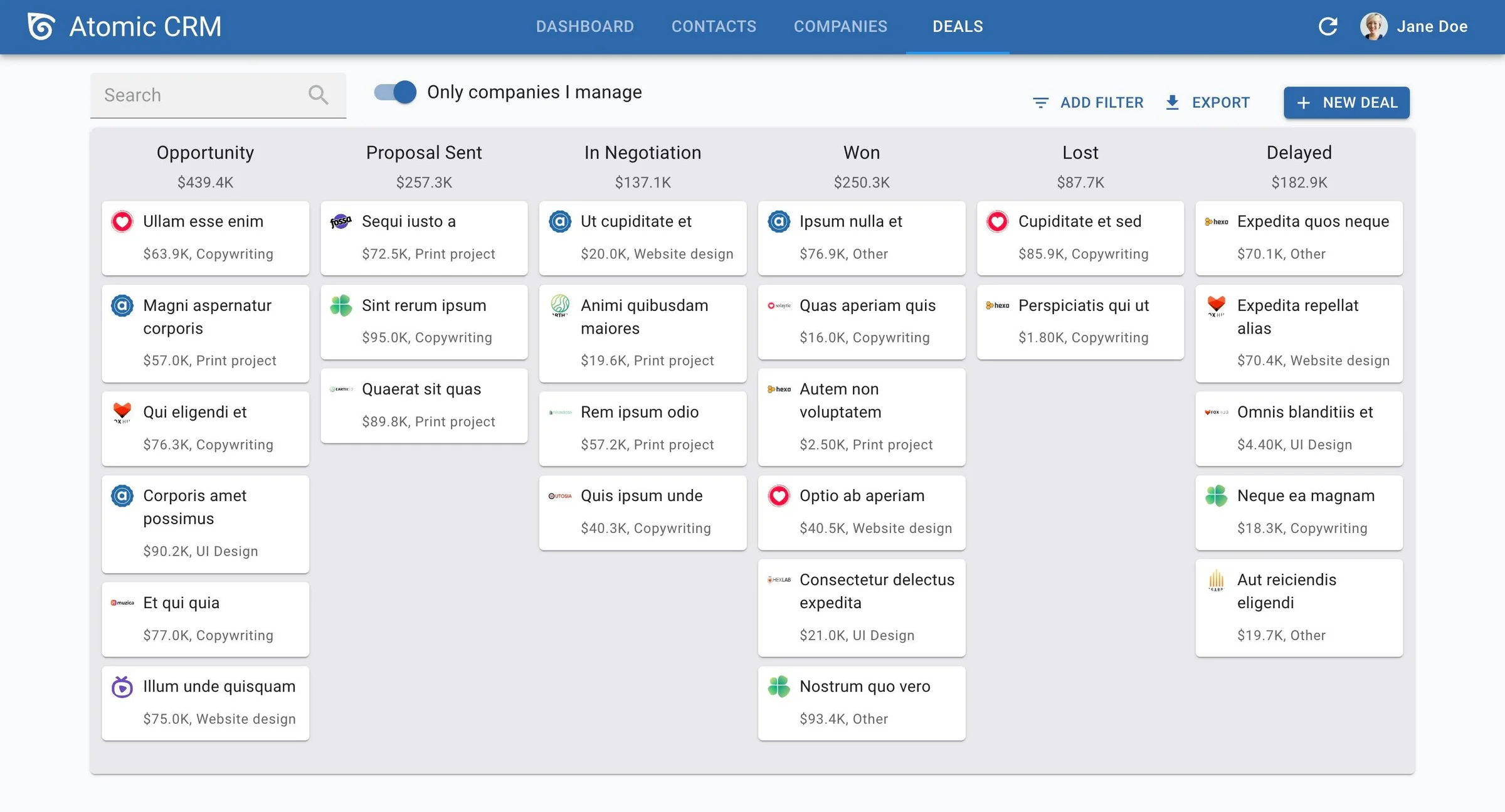The image size is (1505, 812).
Task: Click the magnifier icon in the search box
Action: [x=318, y=95]
